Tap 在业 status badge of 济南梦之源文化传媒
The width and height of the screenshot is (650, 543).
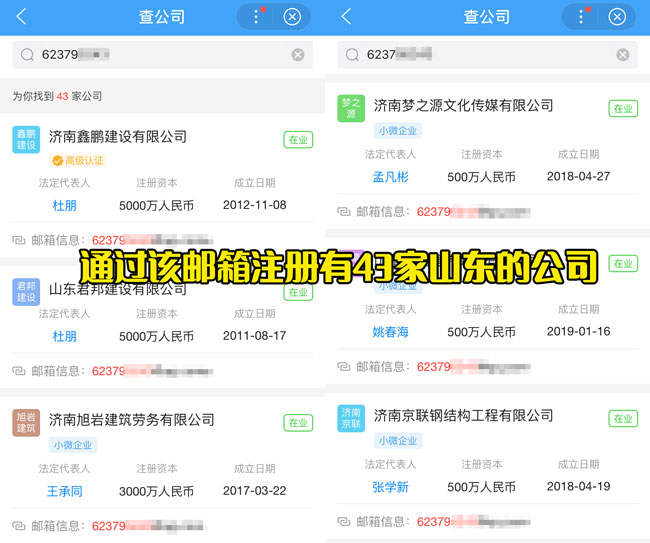[x=623, y=109]
